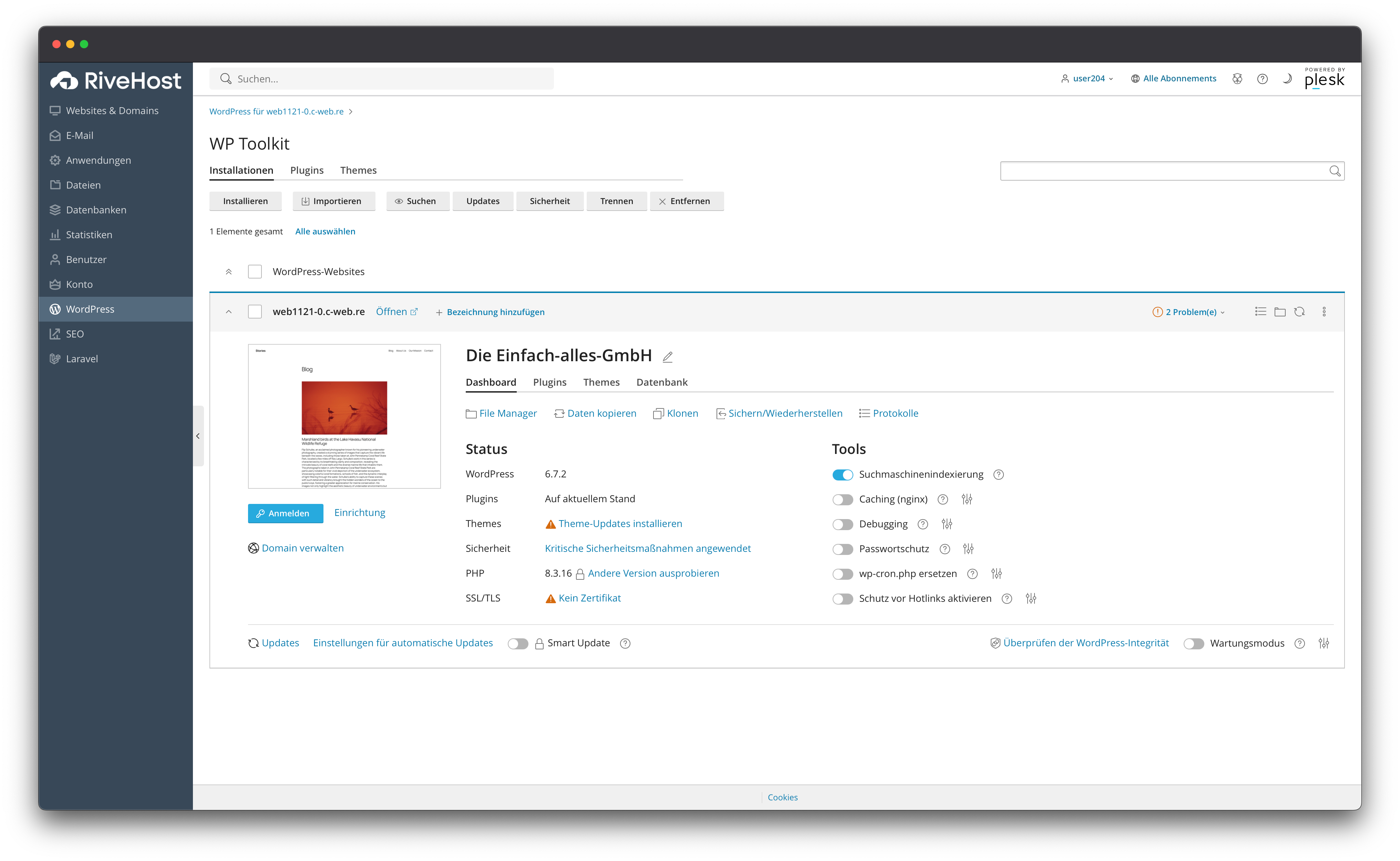
Task: Open Wartungsmodus settings sliders icon
Action: 1324,643
